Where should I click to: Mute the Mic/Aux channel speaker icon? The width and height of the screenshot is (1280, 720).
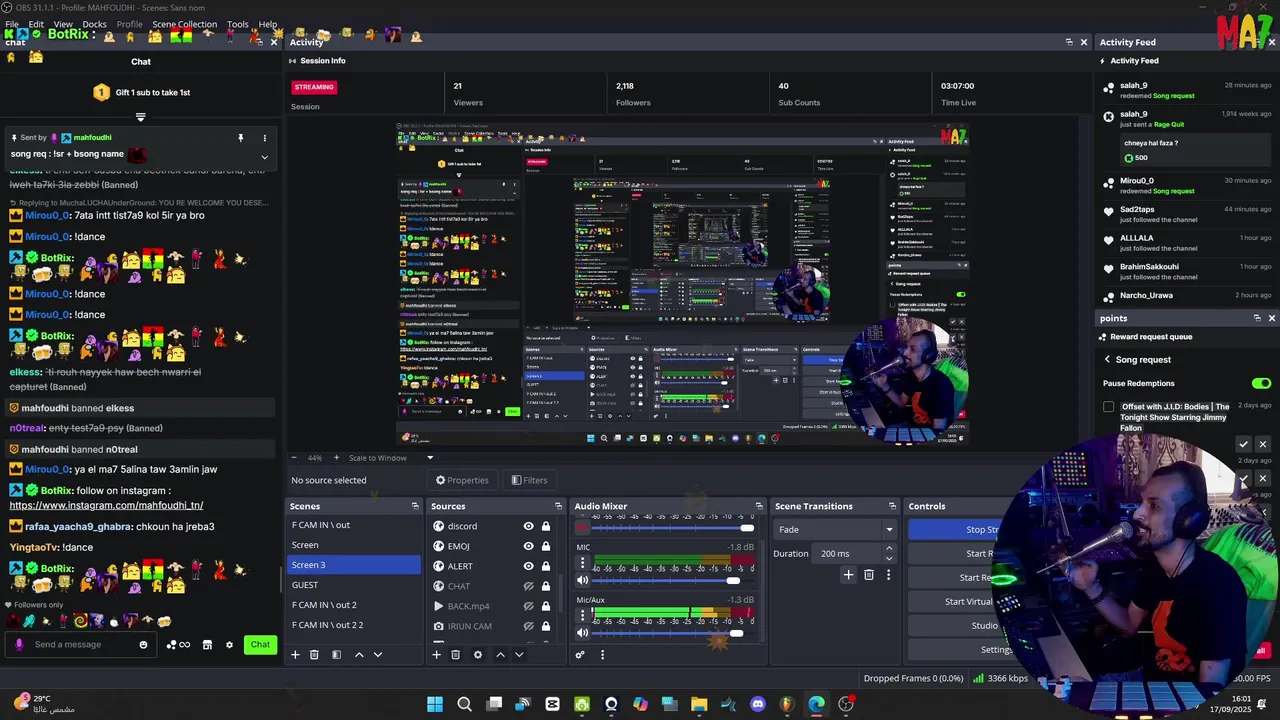[582, 633]
